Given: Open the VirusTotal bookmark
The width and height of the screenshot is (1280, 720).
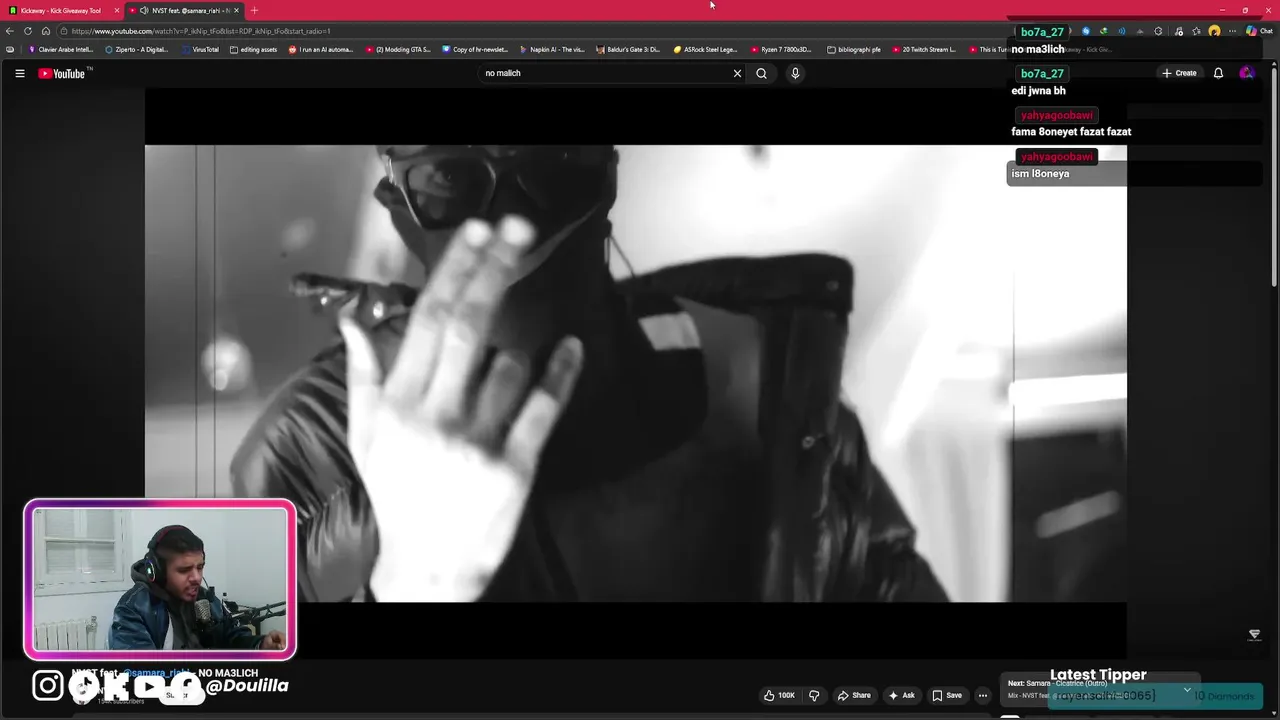Looking at the screenshot, I should pos(200,49).
